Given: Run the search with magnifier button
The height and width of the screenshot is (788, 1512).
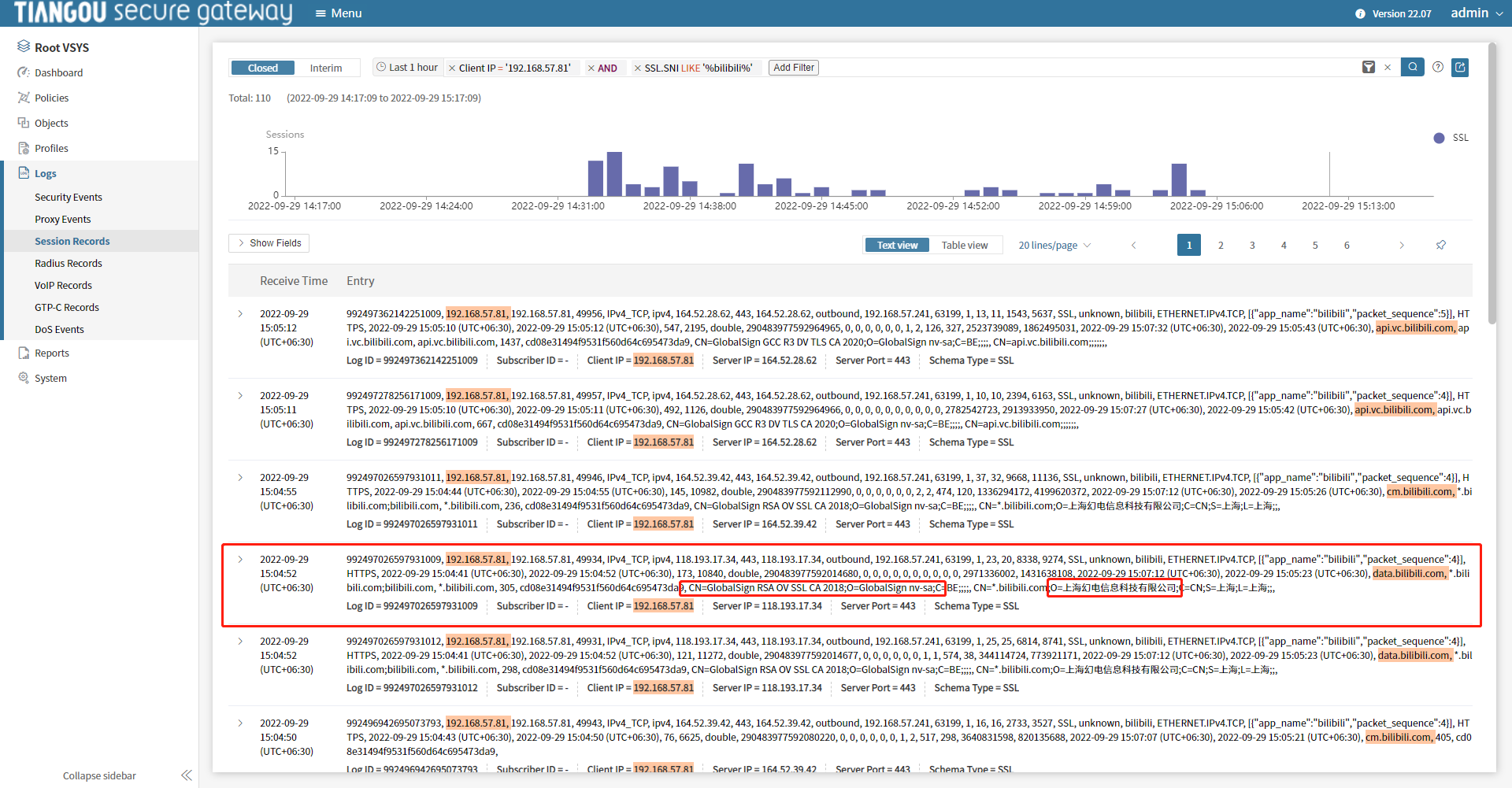Looking at the screenshot, I should coord(1413,68).
